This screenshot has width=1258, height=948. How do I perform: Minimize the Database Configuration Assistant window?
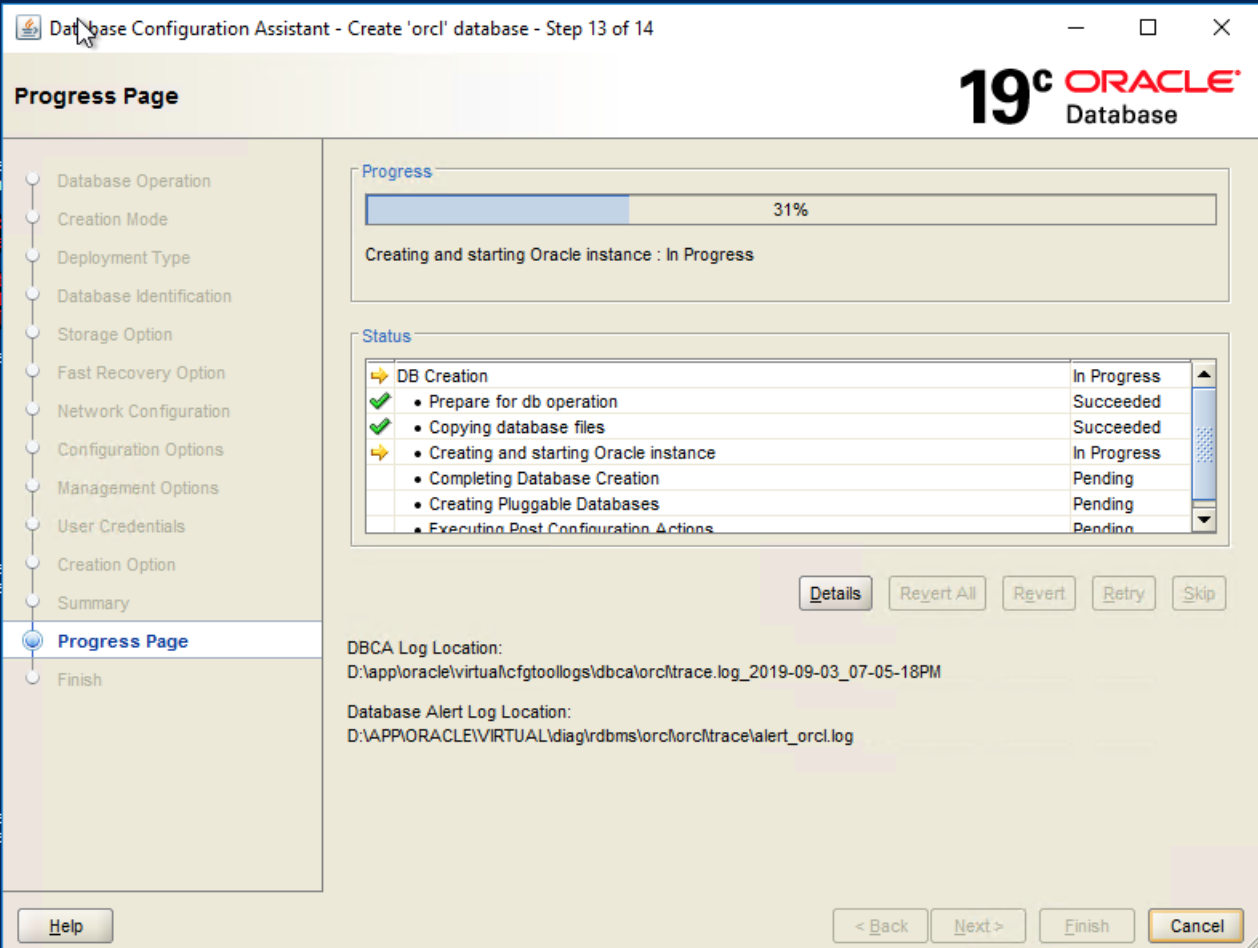[x=1076, y=28]
